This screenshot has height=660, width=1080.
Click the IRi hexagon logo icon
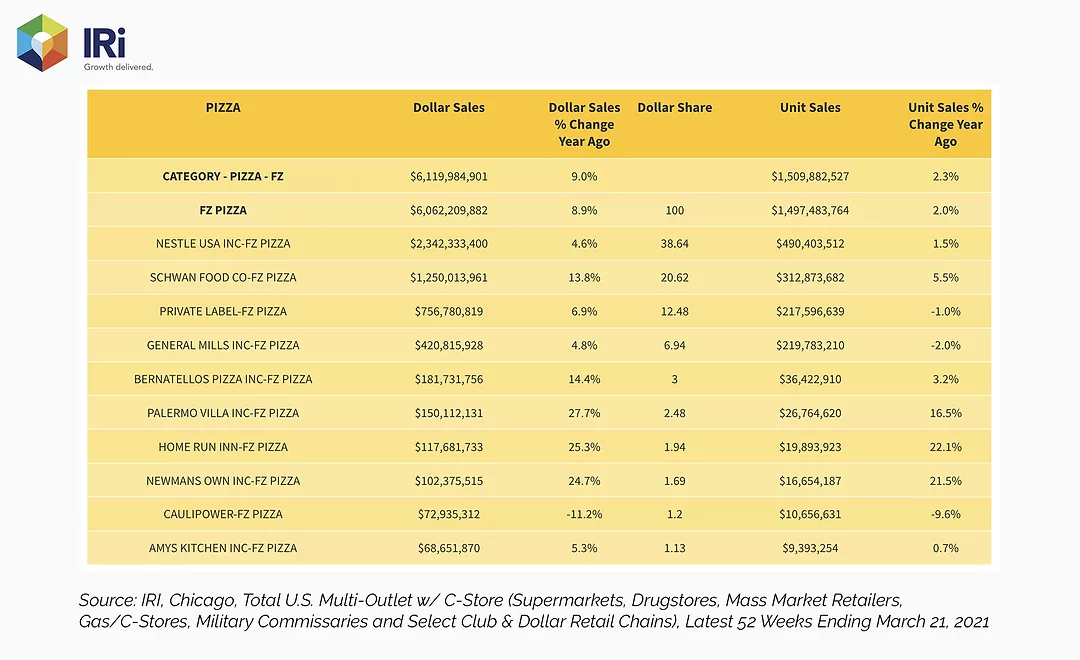pos(42,43)
